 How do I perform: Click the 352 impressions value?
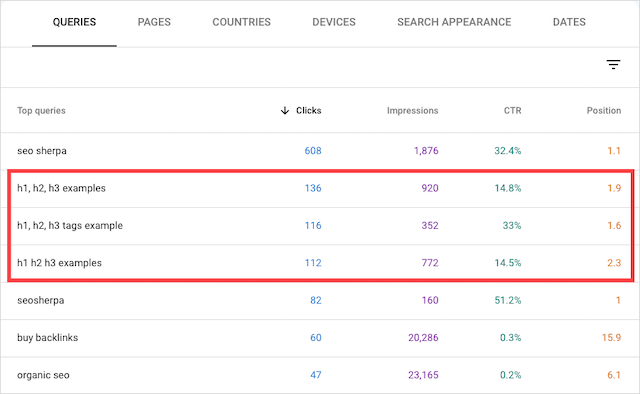(x=430, y=225)
